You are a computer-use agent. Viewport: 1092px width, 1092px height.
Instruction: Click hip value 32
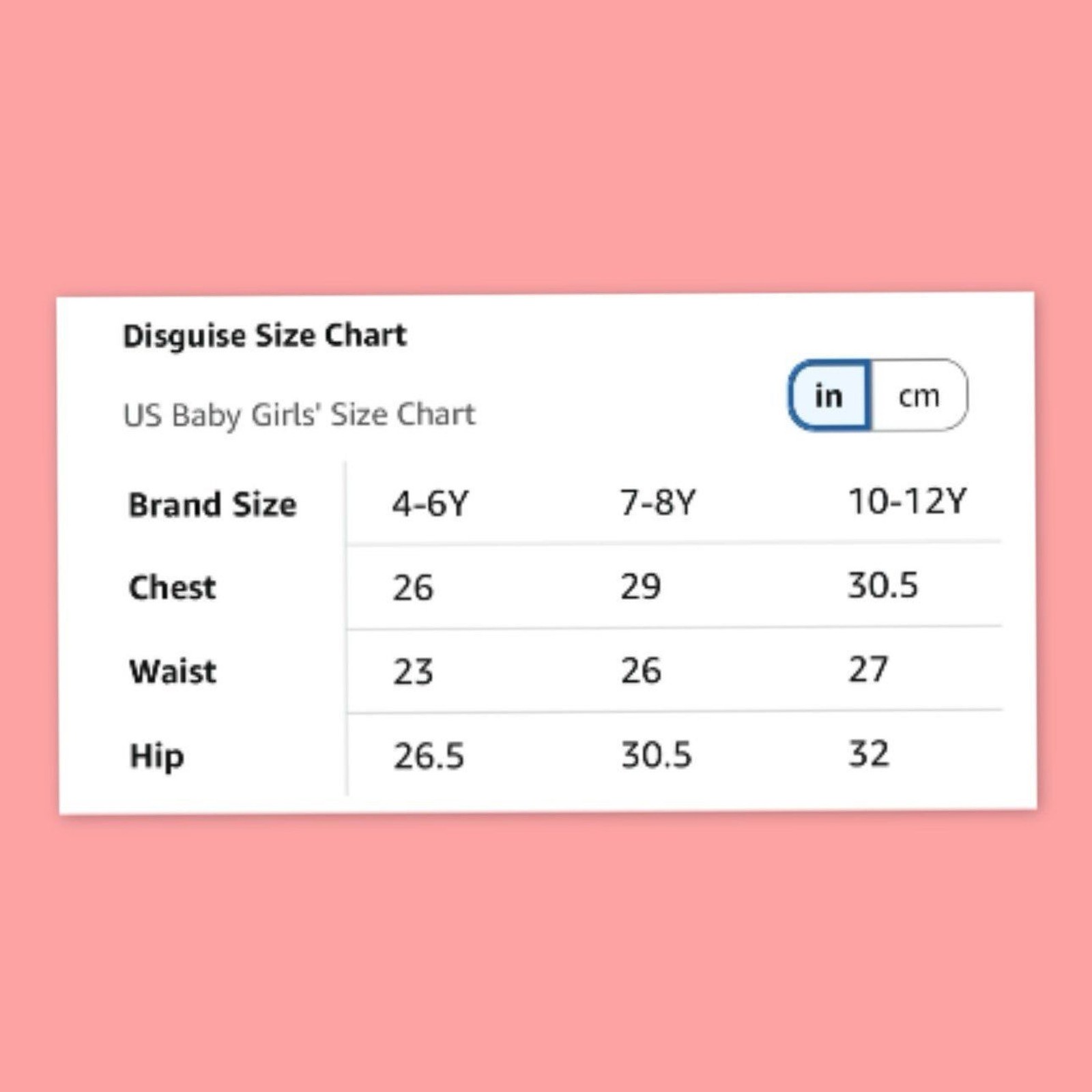pyautogui.click(x=869, y=753)
